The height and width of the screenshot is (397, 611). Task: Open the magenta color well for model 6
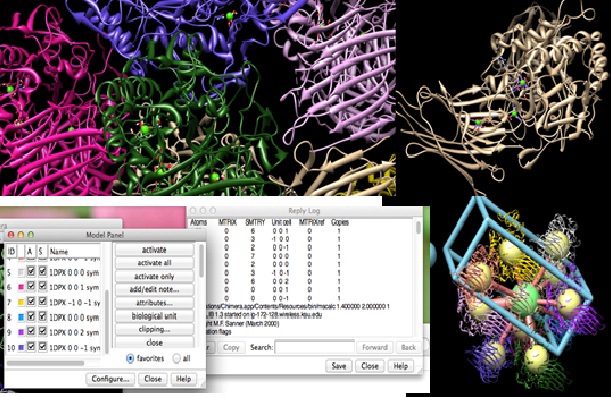[x=21, y=287]
